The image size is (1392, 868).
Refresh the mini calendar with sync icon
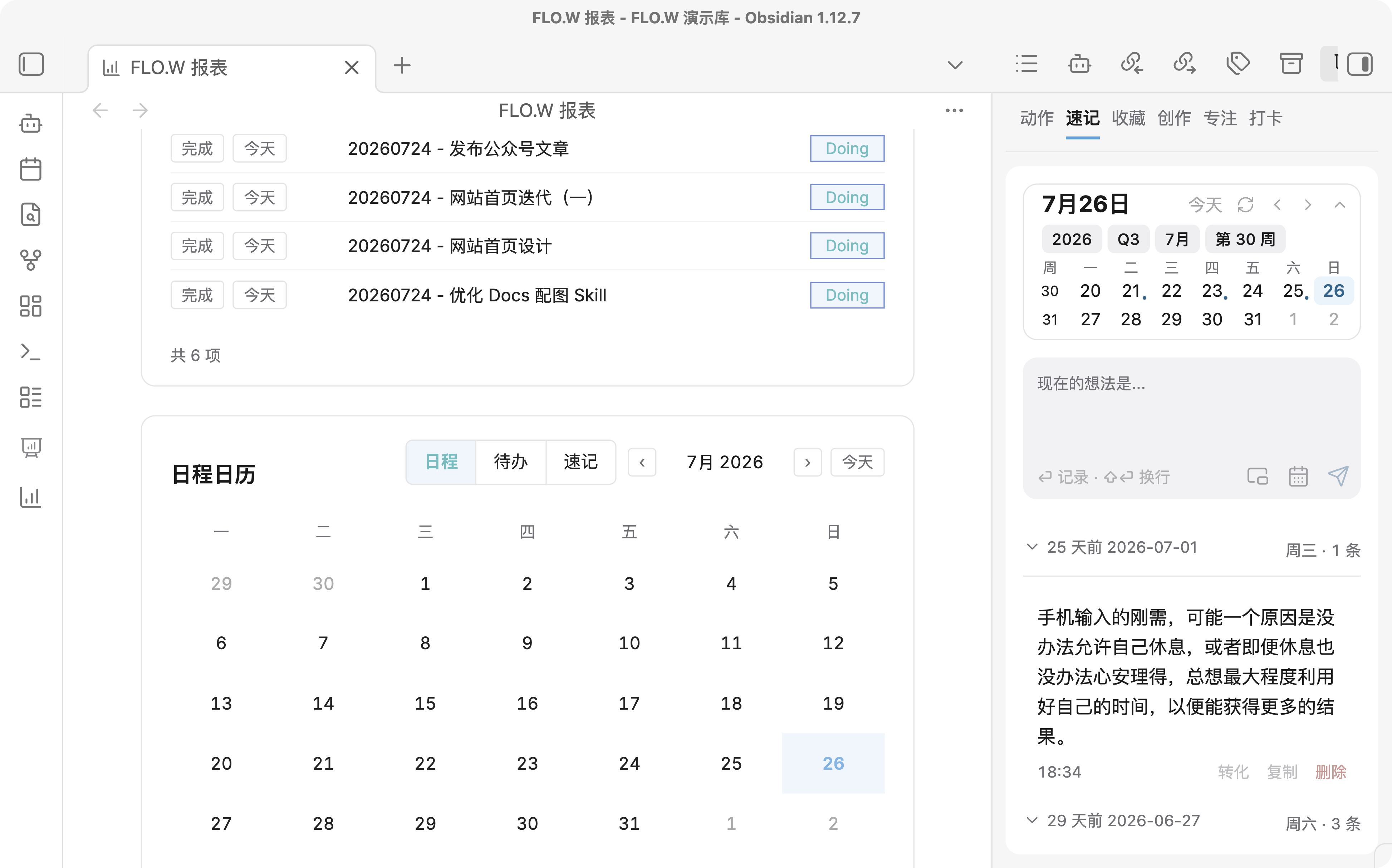click(1246, 205)
